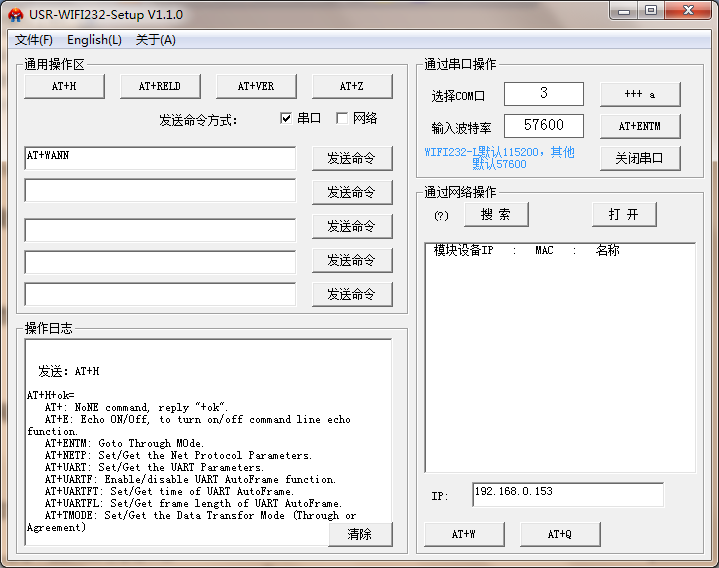Screen dimensions: 719x568
Task: Clear the log with 清除 button
Action: [x=360, y=534]
